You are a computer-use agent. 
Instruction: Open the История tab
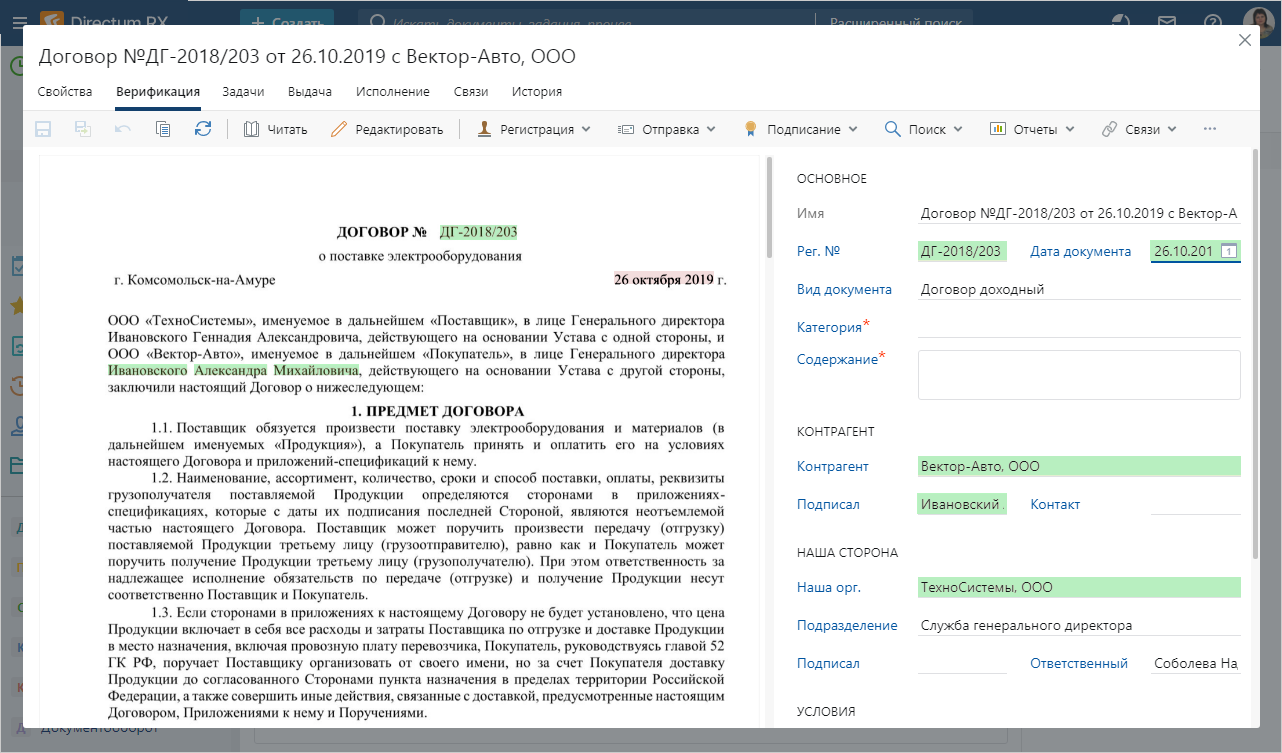(537, 91)
